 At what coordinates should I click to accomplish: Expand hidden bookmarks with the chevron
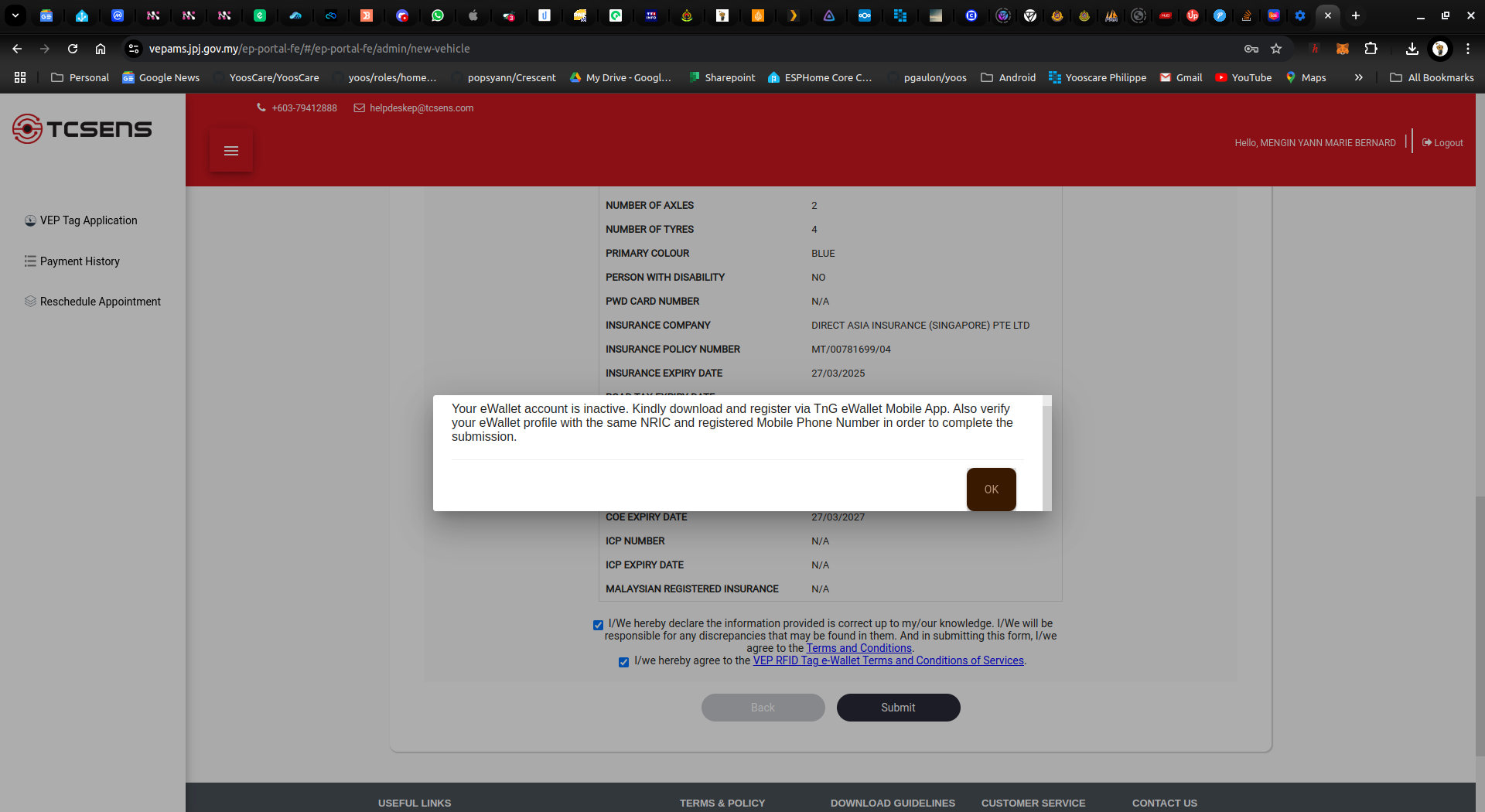click(x=1359, y=77)
